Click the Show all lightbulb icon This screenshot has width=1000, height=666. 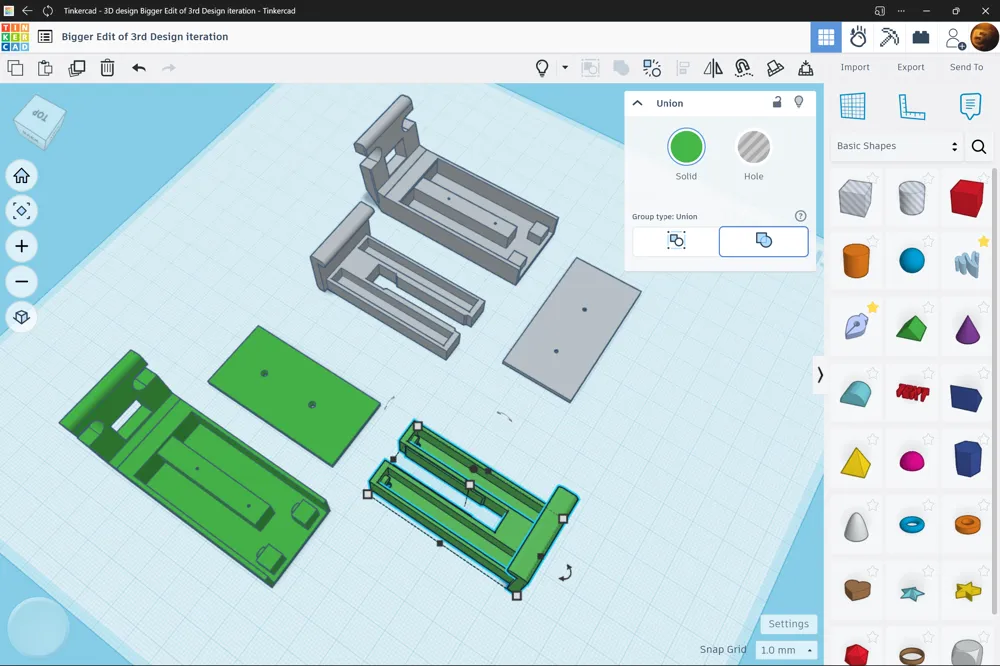click(x=542, y=68)
